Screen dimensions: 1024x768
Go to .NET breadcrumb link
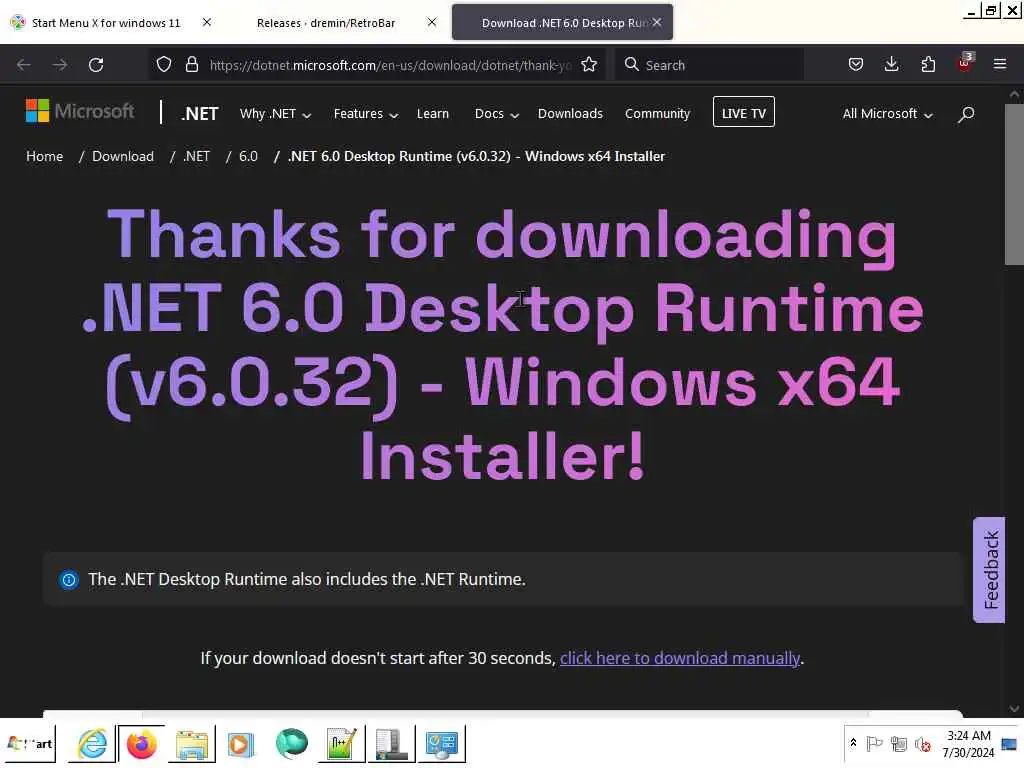click(197, 157)
